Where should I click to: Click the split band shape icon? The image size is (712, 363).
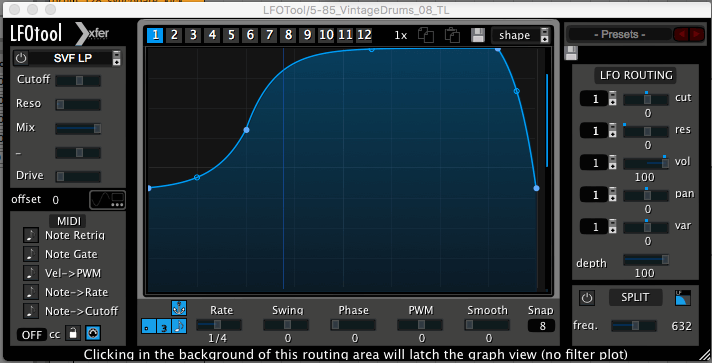(x=682, y=298)
